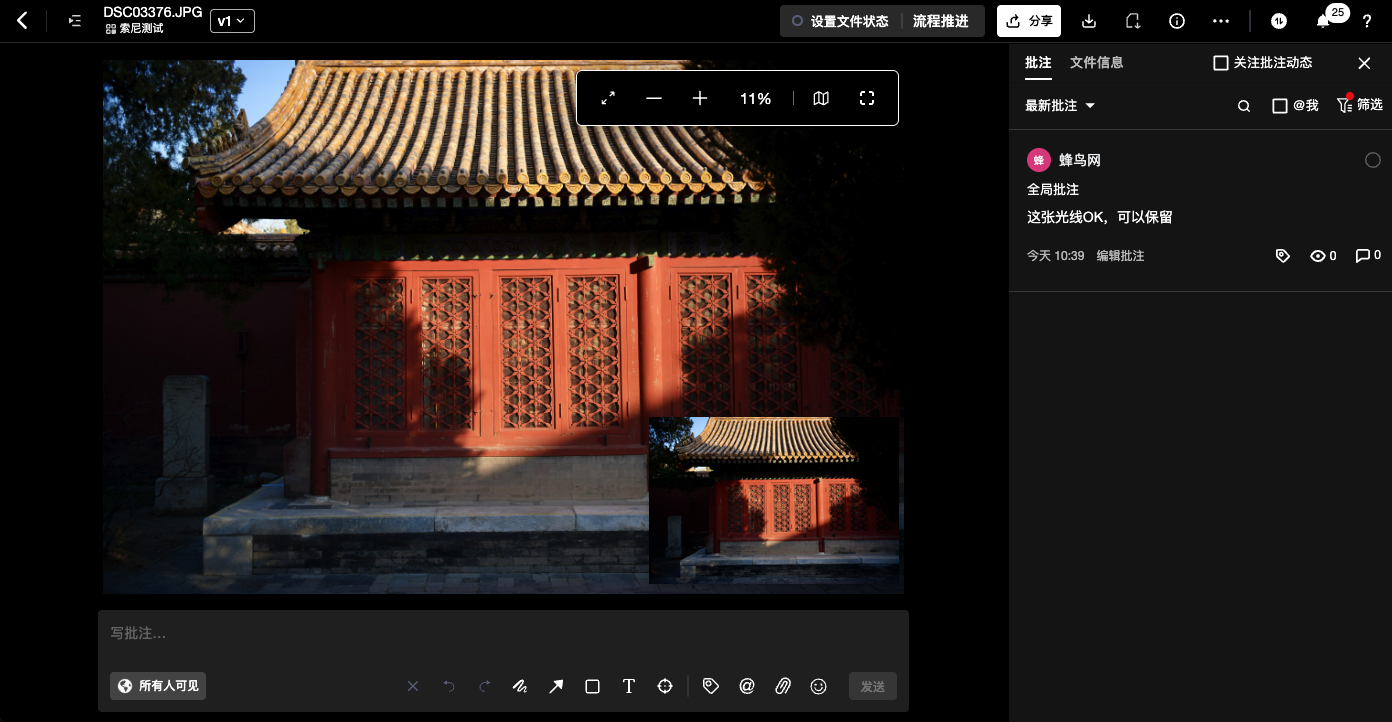Enable the 关注批注动态 checkbox
This screenshot has height=722, width=1392.
1220,63
